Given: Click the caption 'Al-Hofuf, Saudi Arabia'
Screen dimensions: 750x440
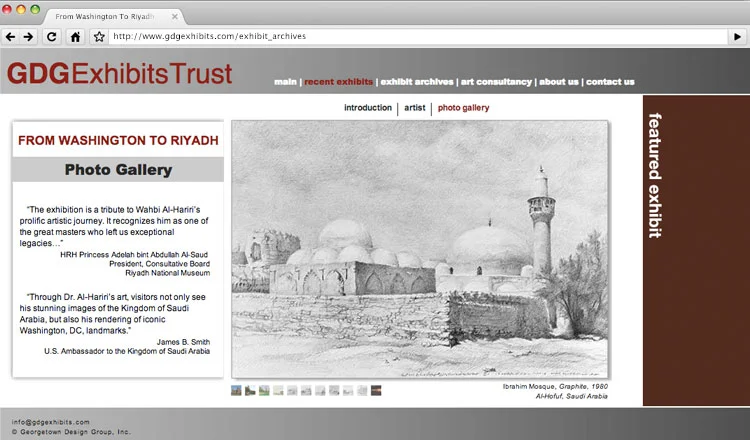Looking at the screenshot, I should 572,396.
